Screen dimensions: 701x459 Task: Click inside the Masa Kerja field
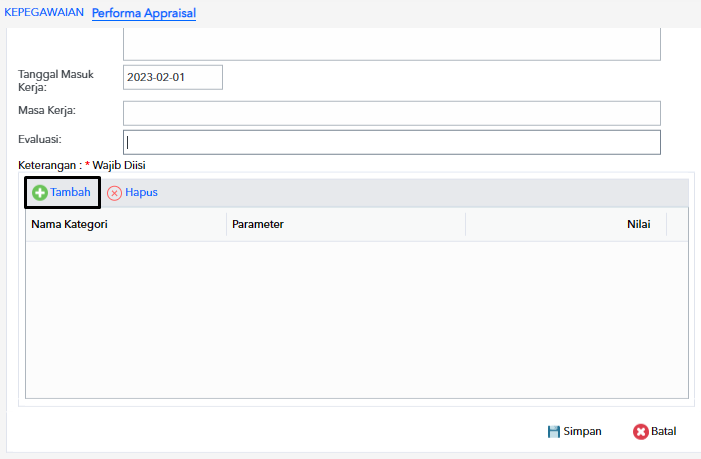click(x=392, y=113)
